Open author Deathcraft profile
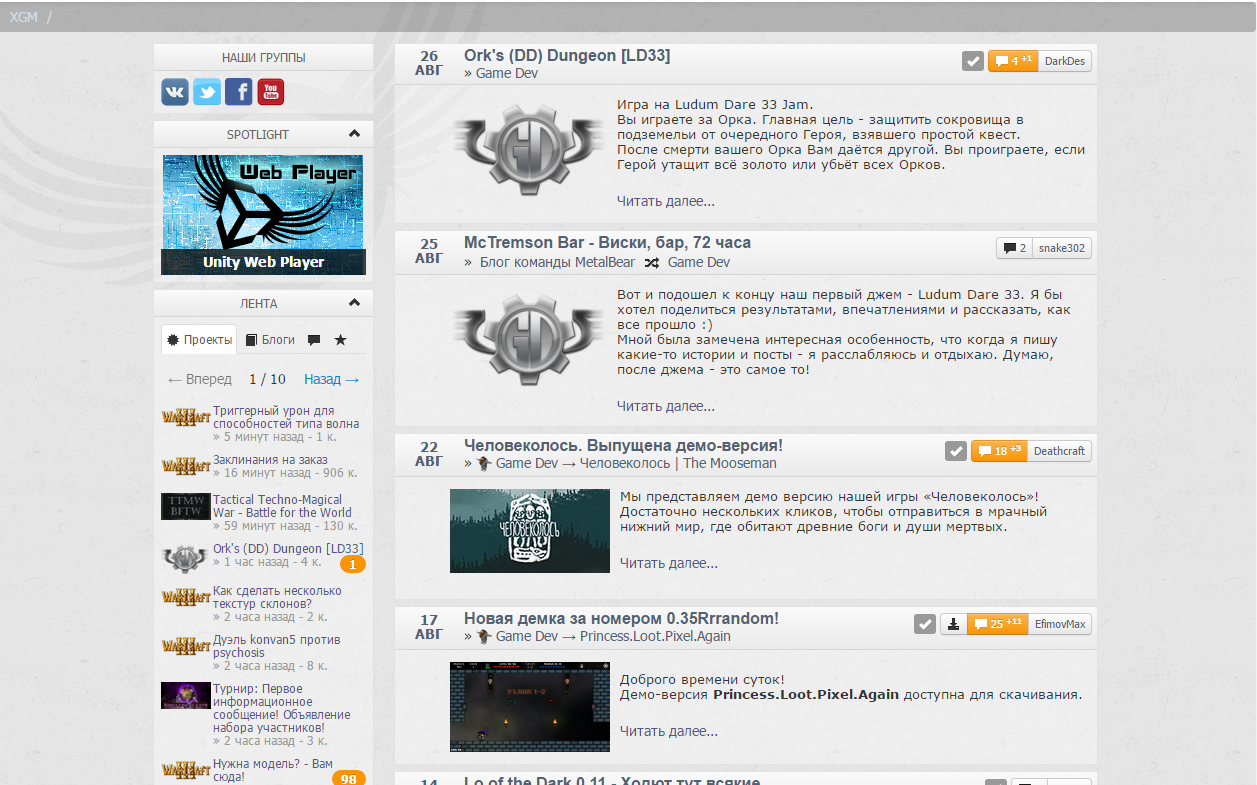The width and height of the screenshot is (1257, 785). pyautogui.click(x=1059, y=451)
